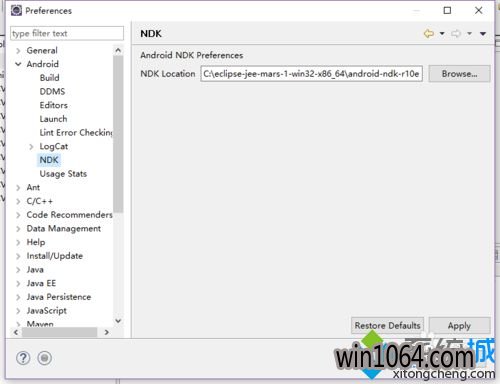Viewport: 500px width, 384px height.
Task: Open the back history dropdown arrow
Action: [x=442, y=33]
